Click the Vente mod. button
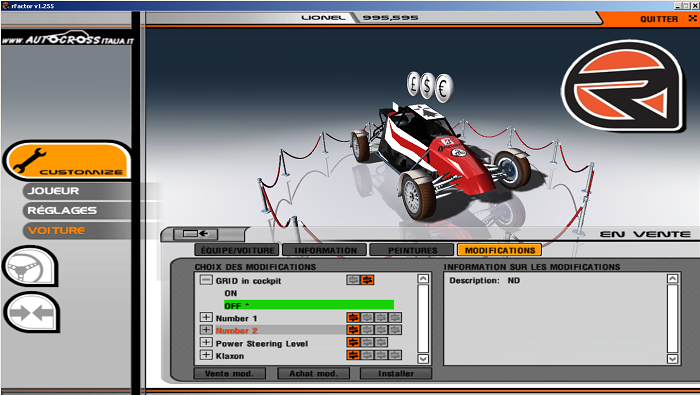 coord(229,373)
